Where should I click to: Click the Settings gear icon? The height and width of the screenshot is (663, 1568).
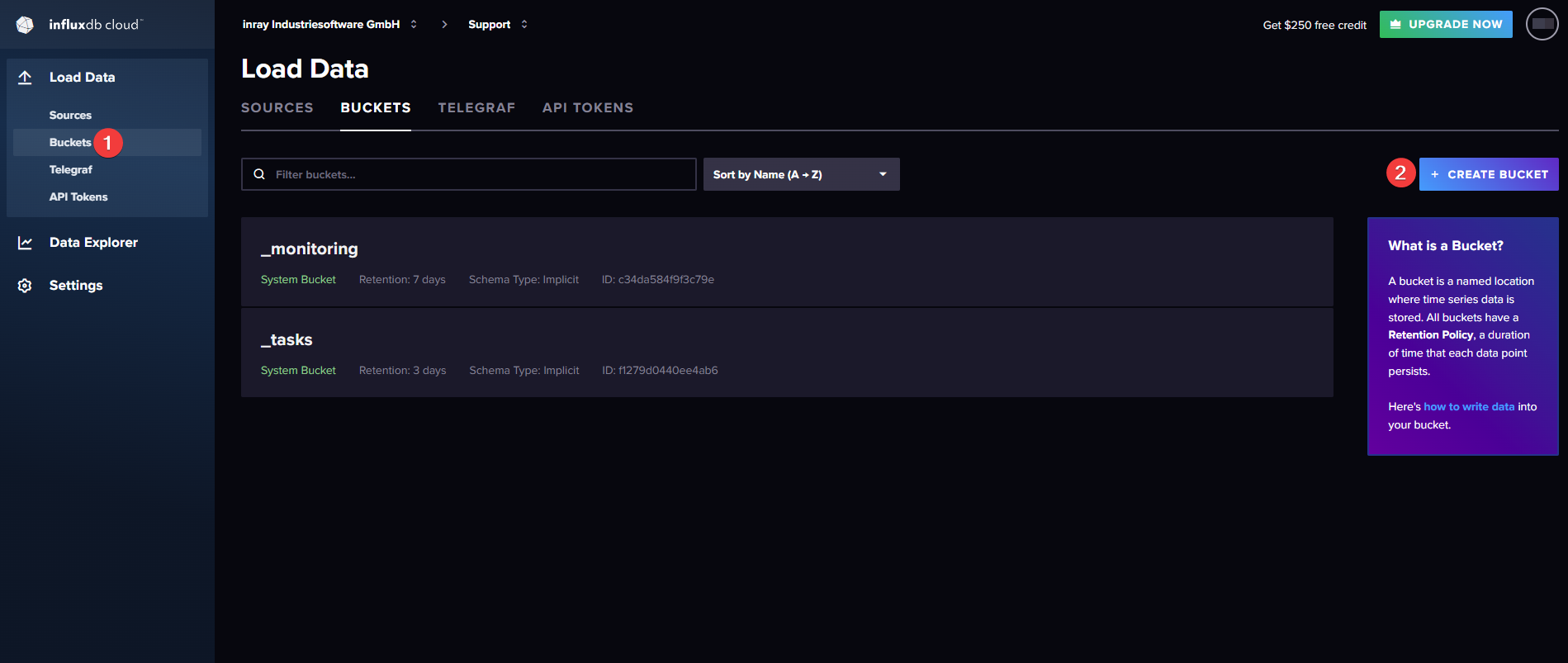(25, 286)
